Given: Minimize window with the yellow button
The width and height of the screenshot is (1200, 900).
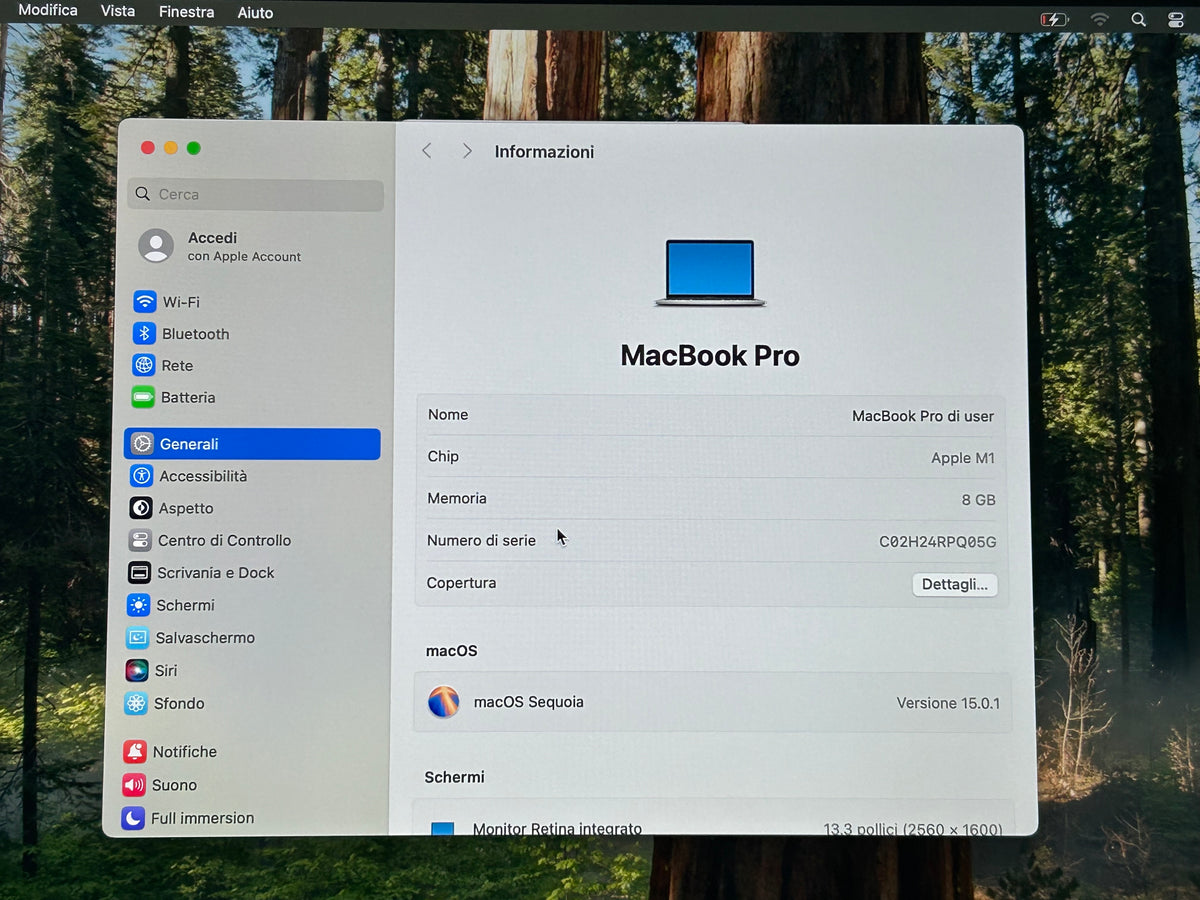Looking at the screenshot, I should pyautogui.click(x=171, y=148).
